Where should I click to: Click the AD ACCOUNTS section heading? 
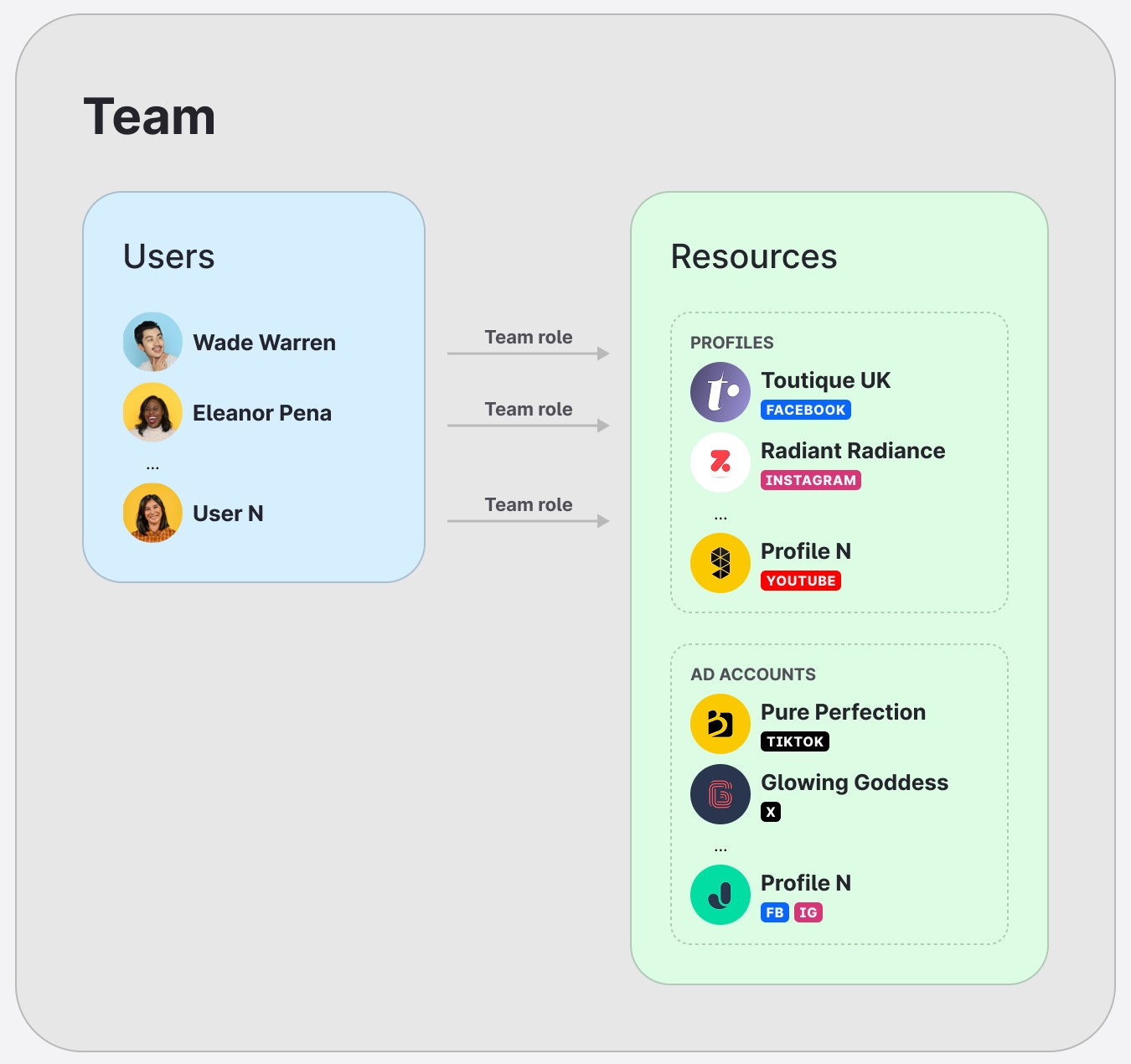pos(752,674)
